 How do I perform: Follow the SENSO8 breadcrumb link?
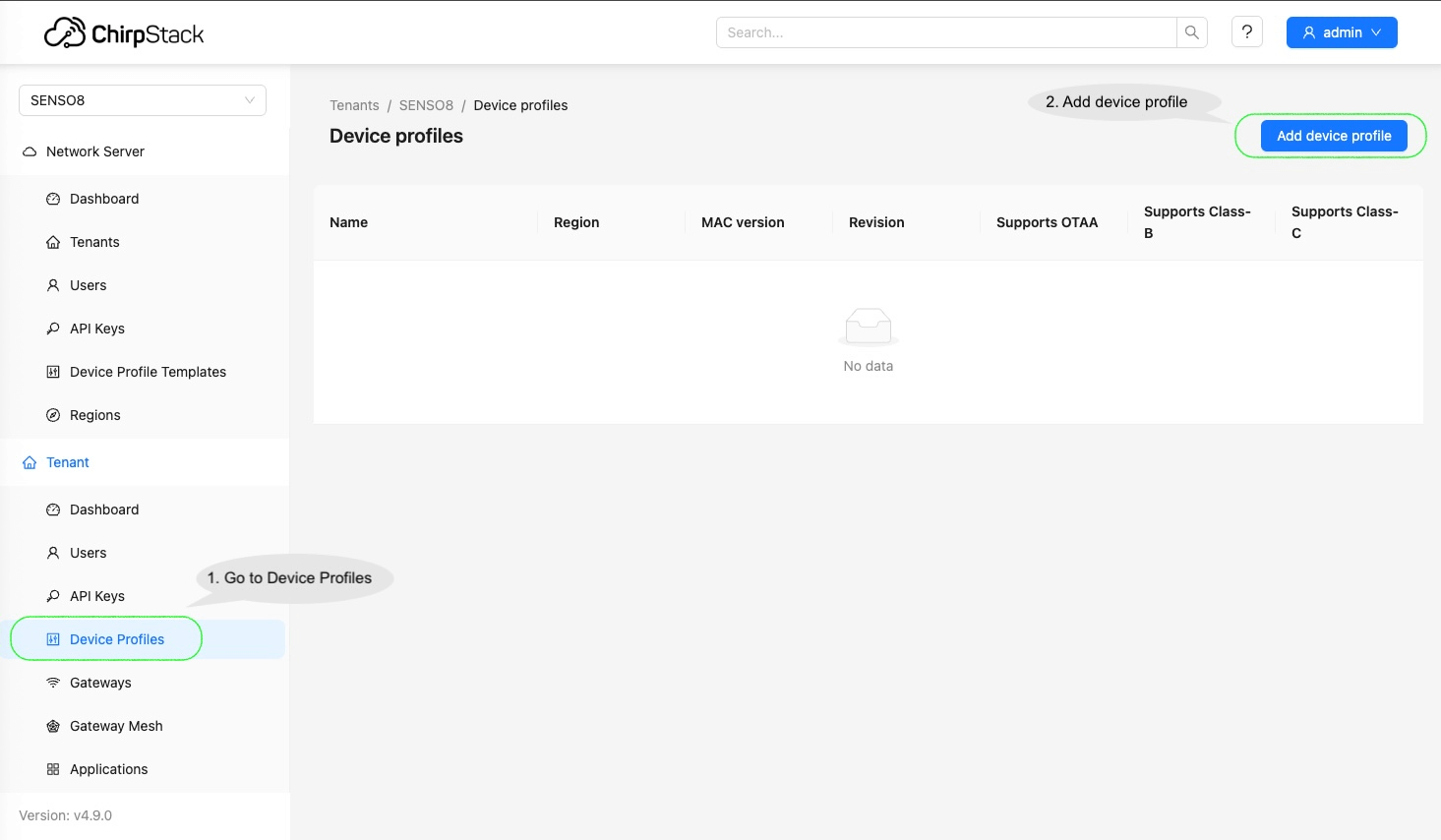(x=426, y=105)
